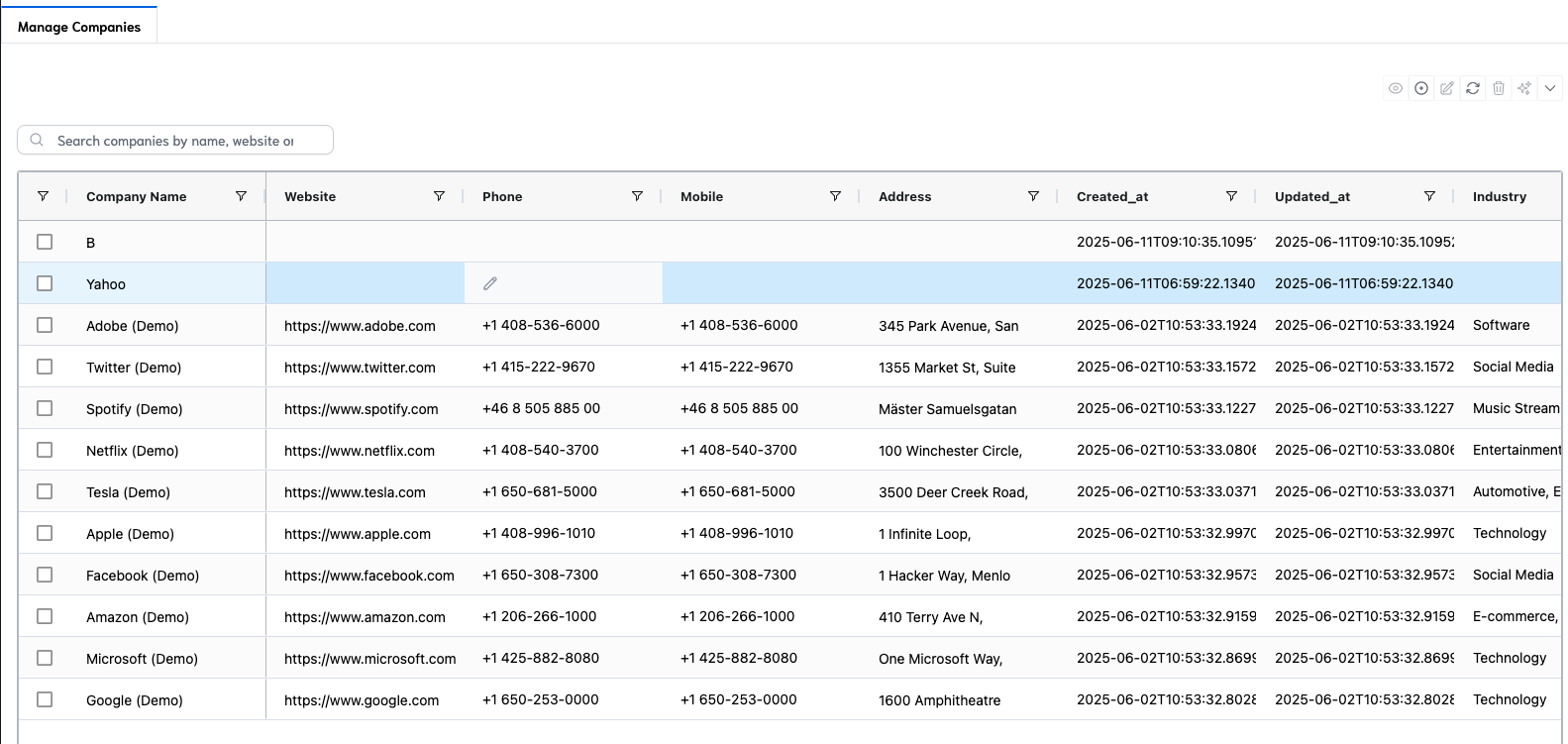Viewport: 1568px width, 744px height.
Task: Sort by Website column header
Action: tap(310, 196)
